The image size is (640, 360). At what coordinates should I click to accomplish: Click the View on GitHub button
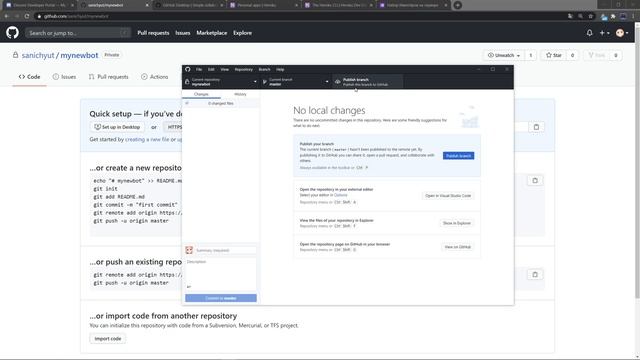pyautogui.click(x=458, y=247)
